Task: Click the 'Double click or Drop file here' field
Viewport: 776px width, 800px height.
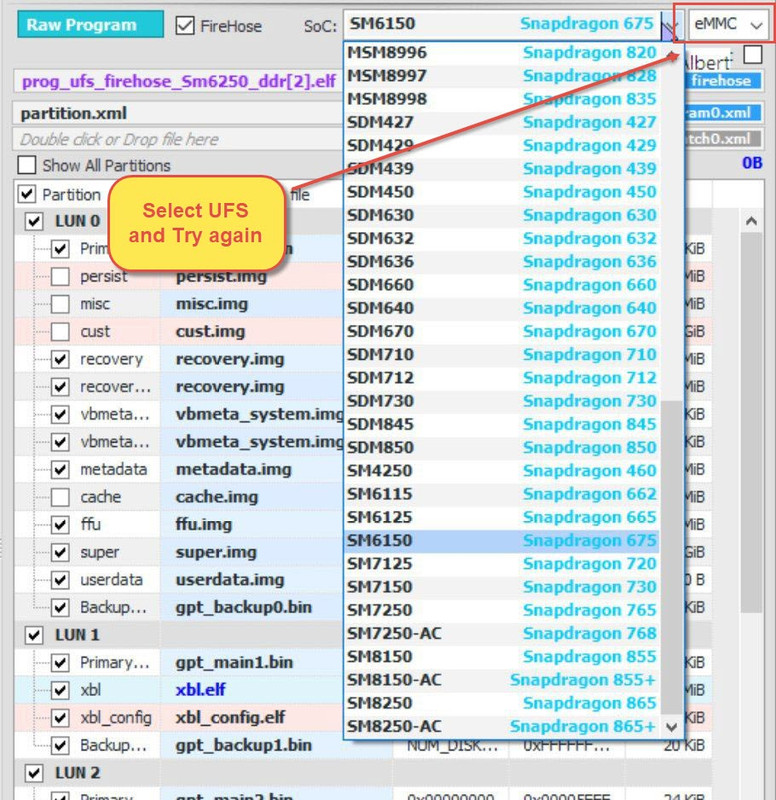Action: (x=179, y=139)
